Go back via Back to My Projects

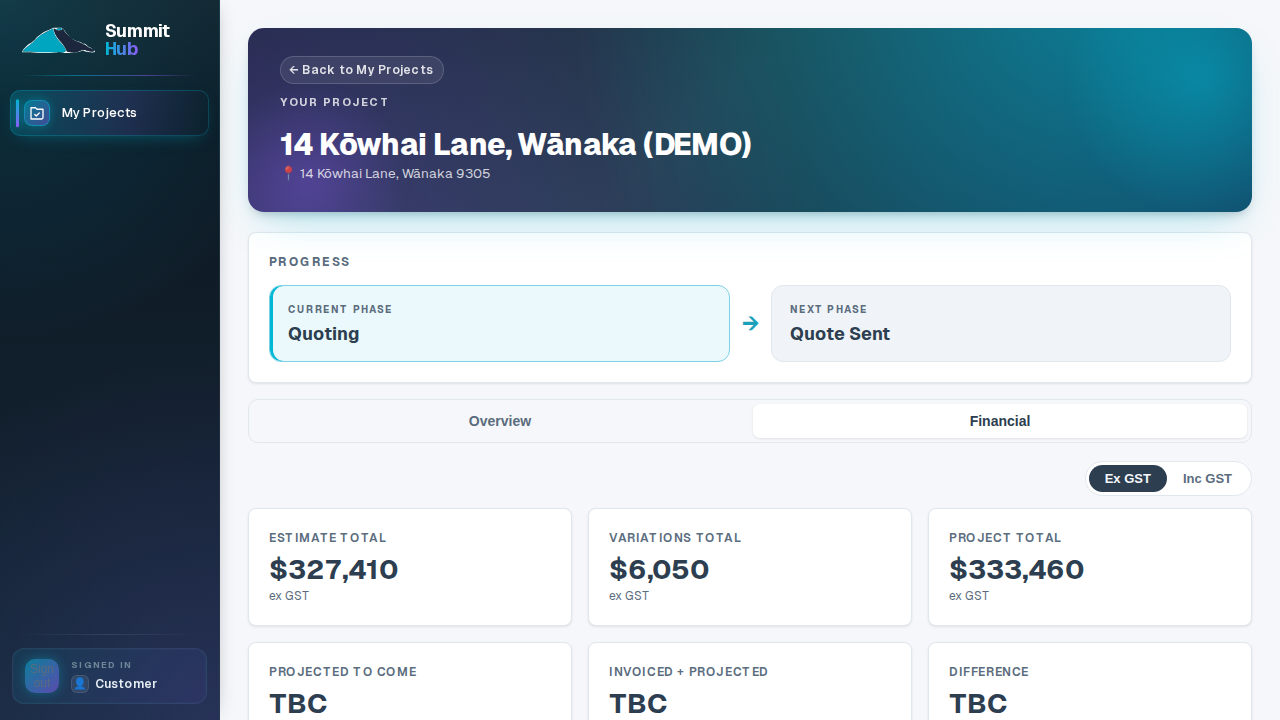[x=362, y=70]
